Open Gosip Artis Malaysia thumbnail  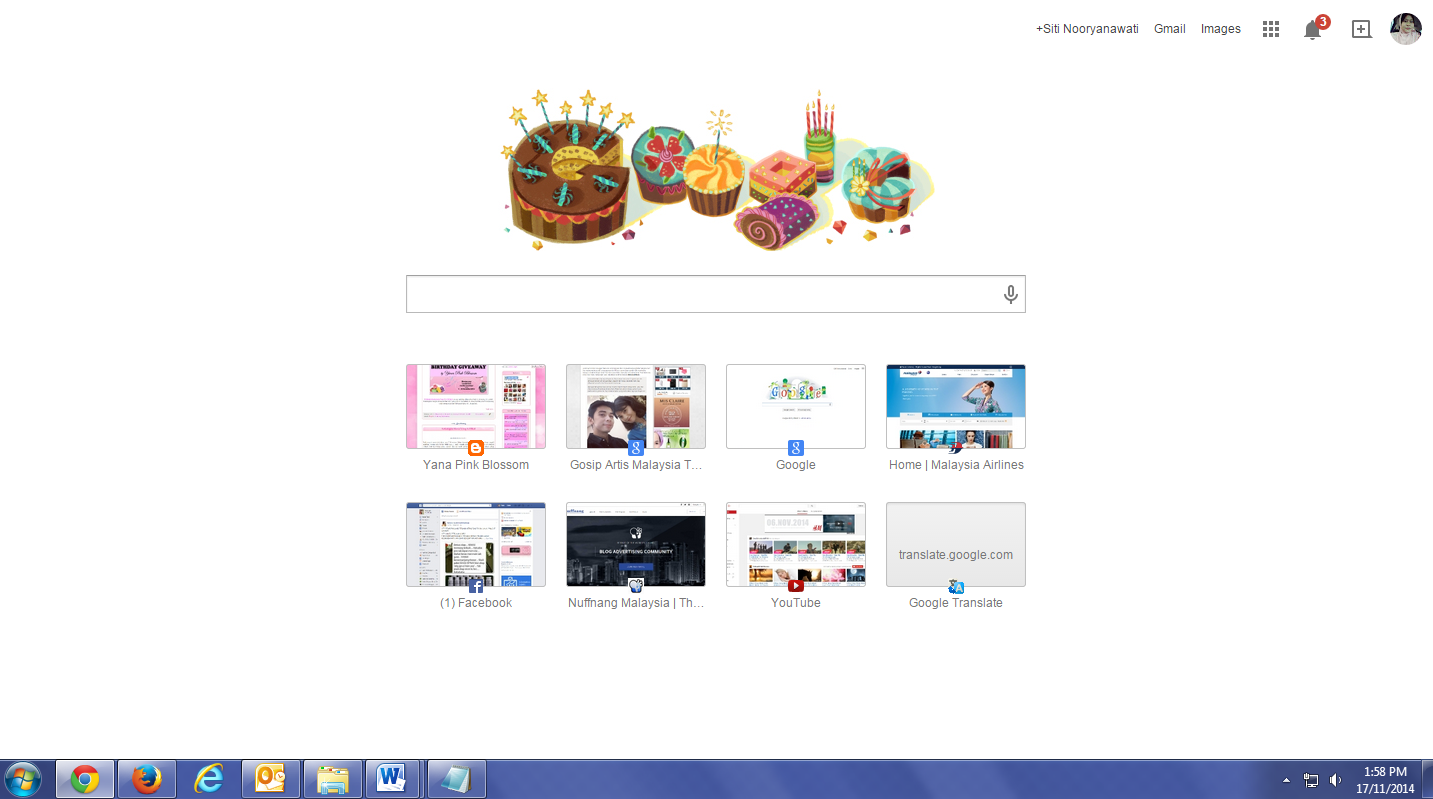coord(636,406)
